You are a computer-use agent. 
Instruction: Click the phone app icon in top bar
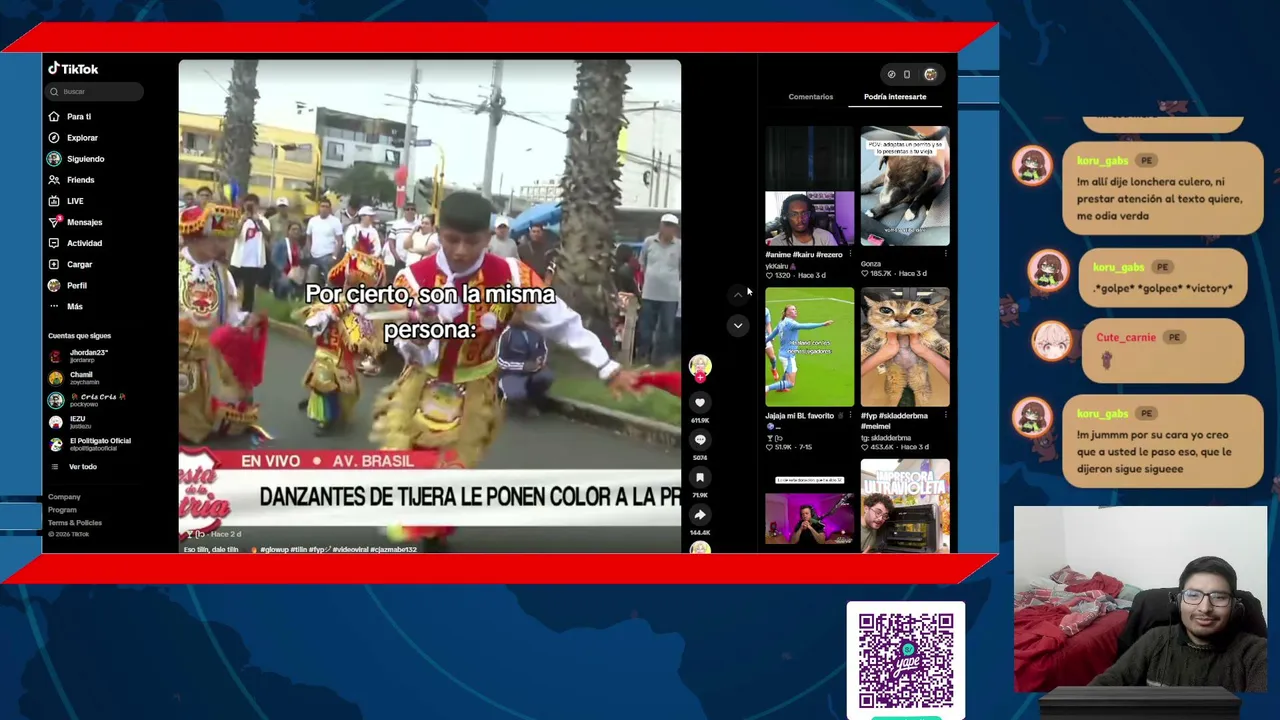(x=907, y=75)
